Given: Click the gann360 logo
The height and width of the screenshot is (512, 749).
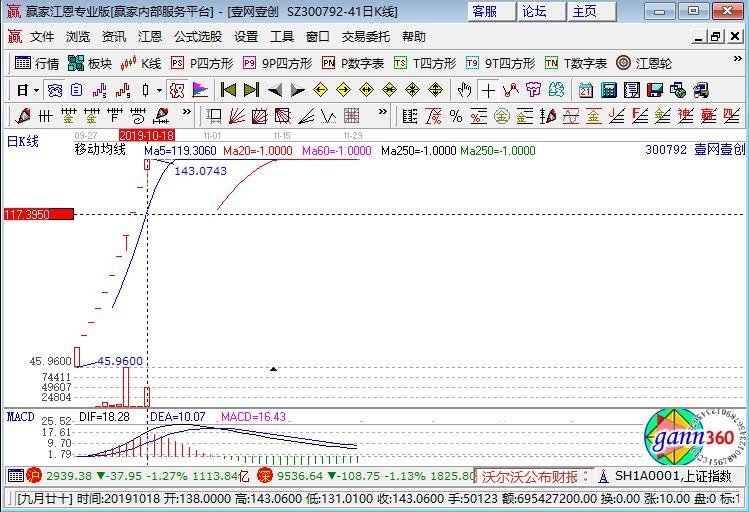Looking at the screenshot, I should point(694,437).
